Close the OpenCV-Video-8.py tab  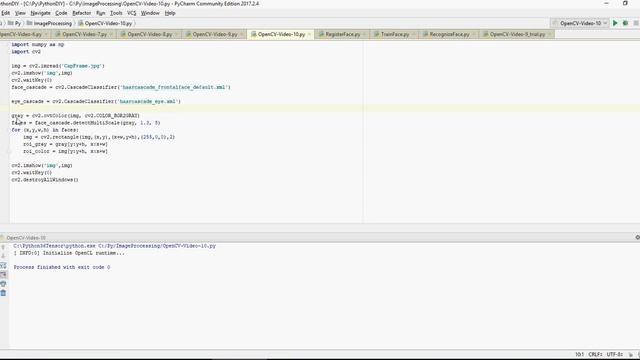(x=176, y=35)
